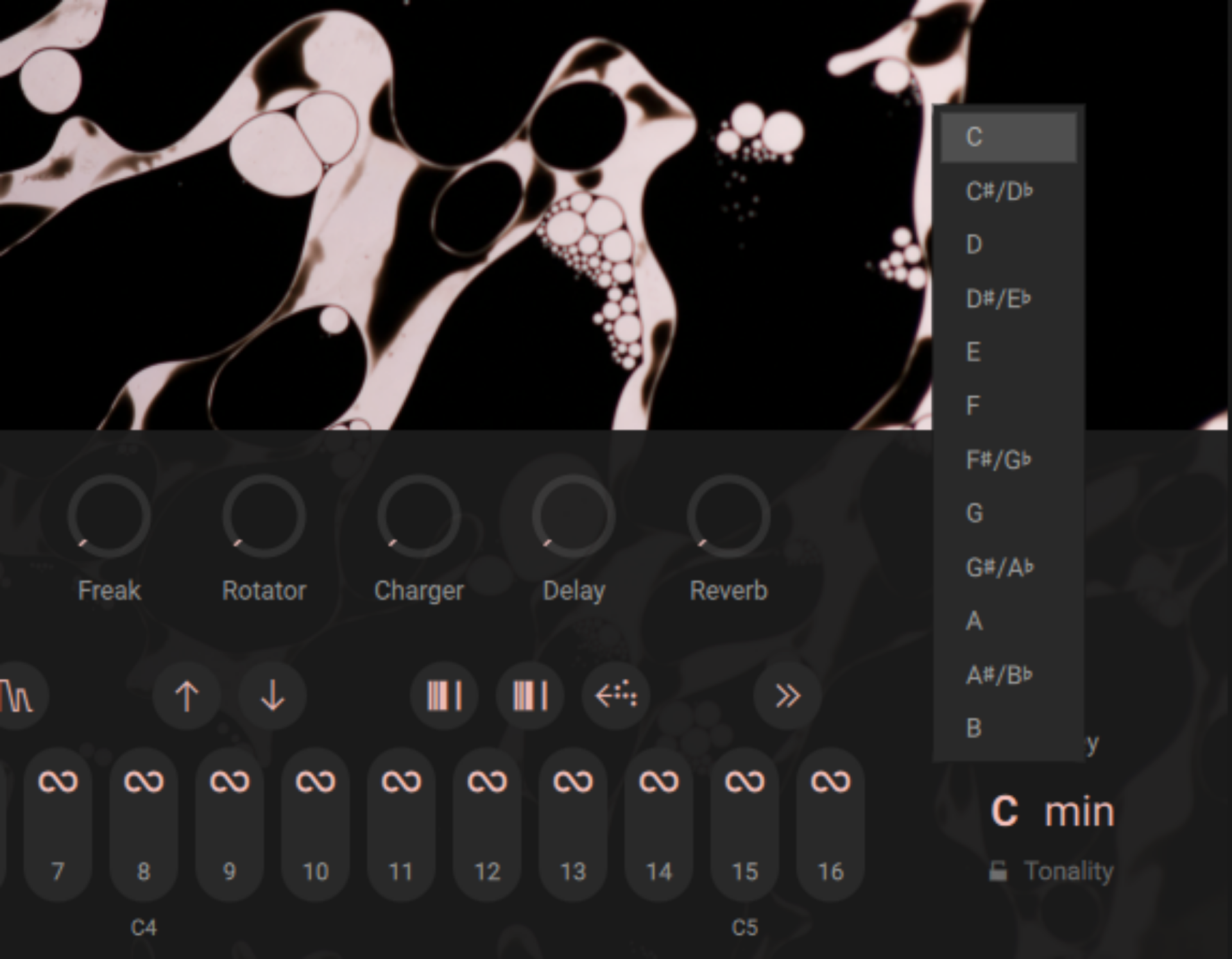
Task: Select A in the key list
Action: (x=1008, y=621)
